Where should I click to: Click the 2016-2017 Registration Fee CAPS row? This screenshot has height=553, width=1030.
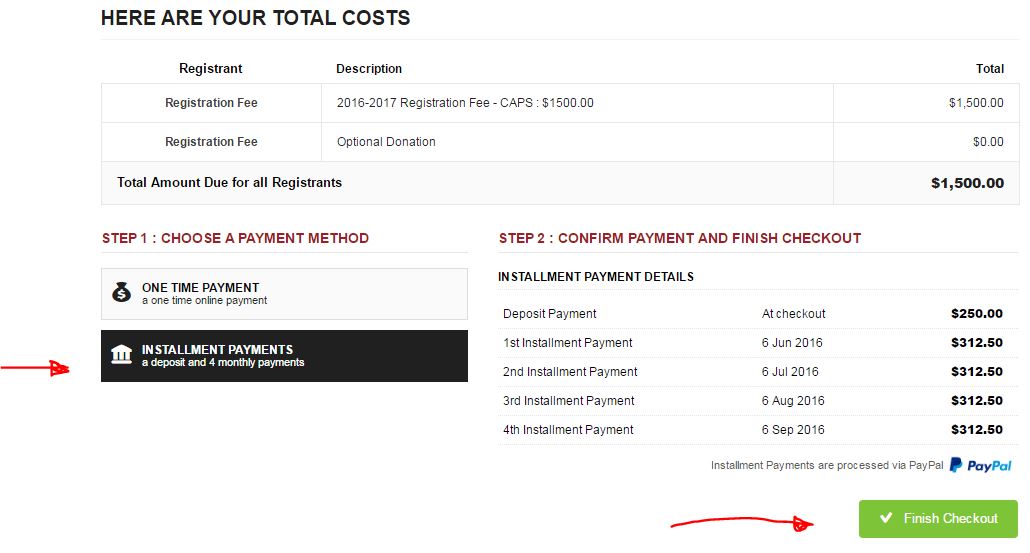point(465,103)
